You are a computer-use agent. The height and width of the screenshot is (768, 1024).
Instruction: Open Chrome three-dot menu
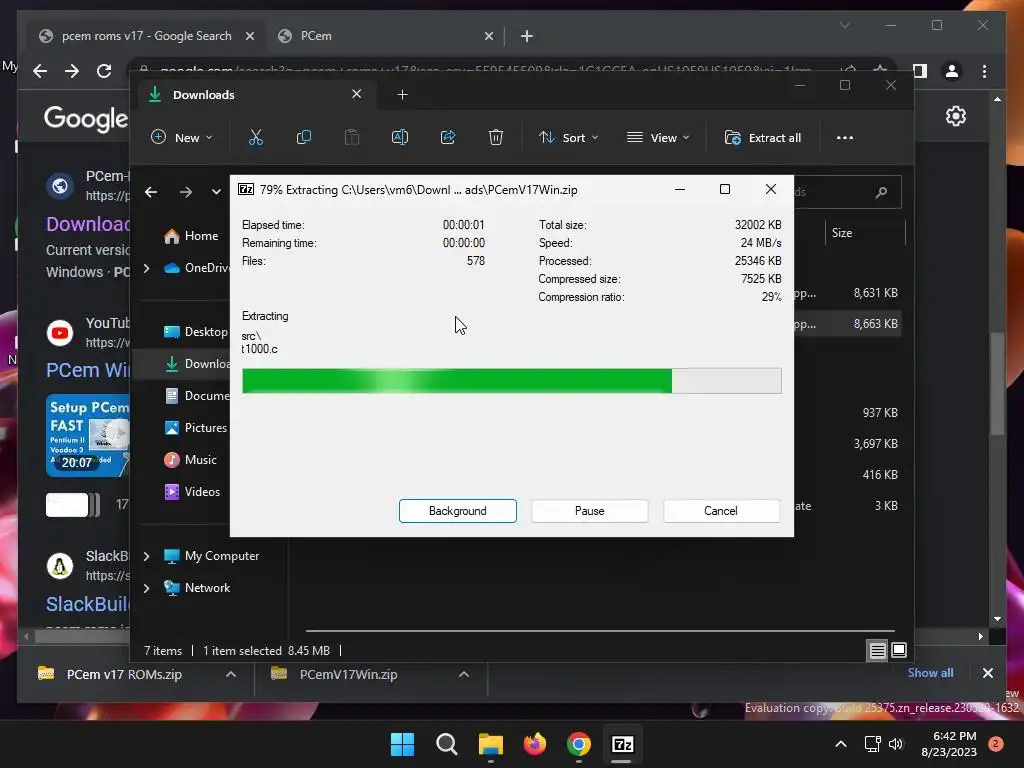tap(984, 71)
